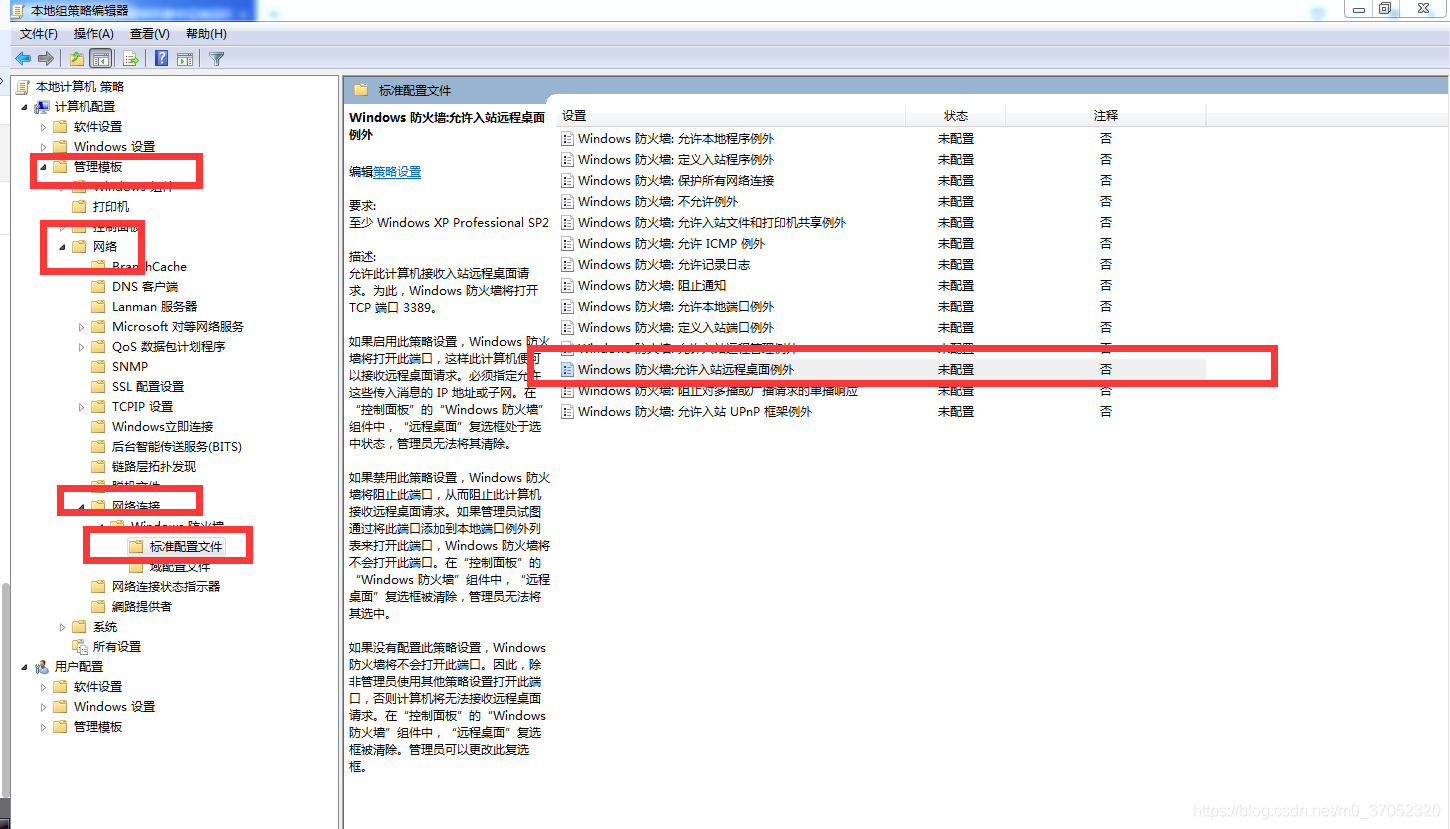This screenshot has height=829, width=1450.
Task: Open the 查看(V) menu
Action: pos(149,34)
